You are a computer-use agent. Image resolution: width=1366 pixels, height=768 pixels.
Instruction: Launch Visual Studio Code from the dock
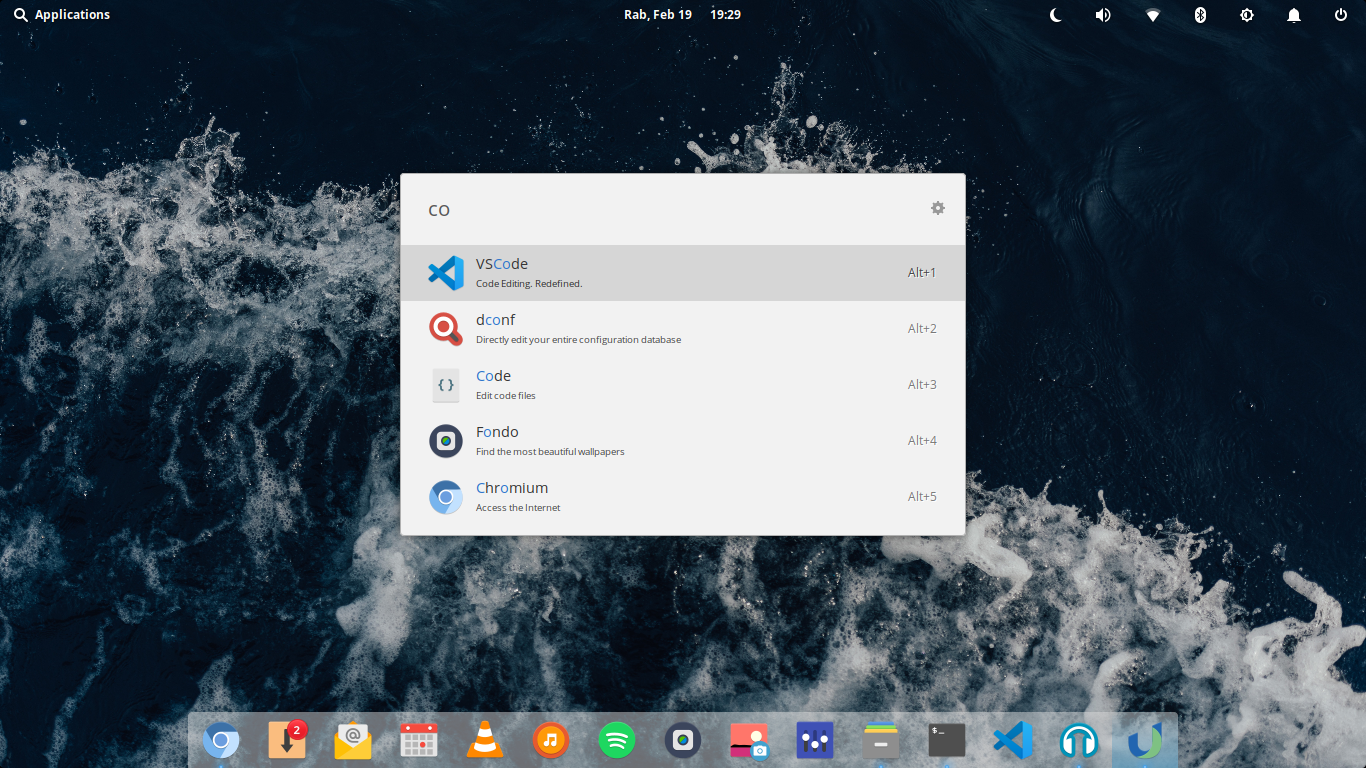[1012, 740]
